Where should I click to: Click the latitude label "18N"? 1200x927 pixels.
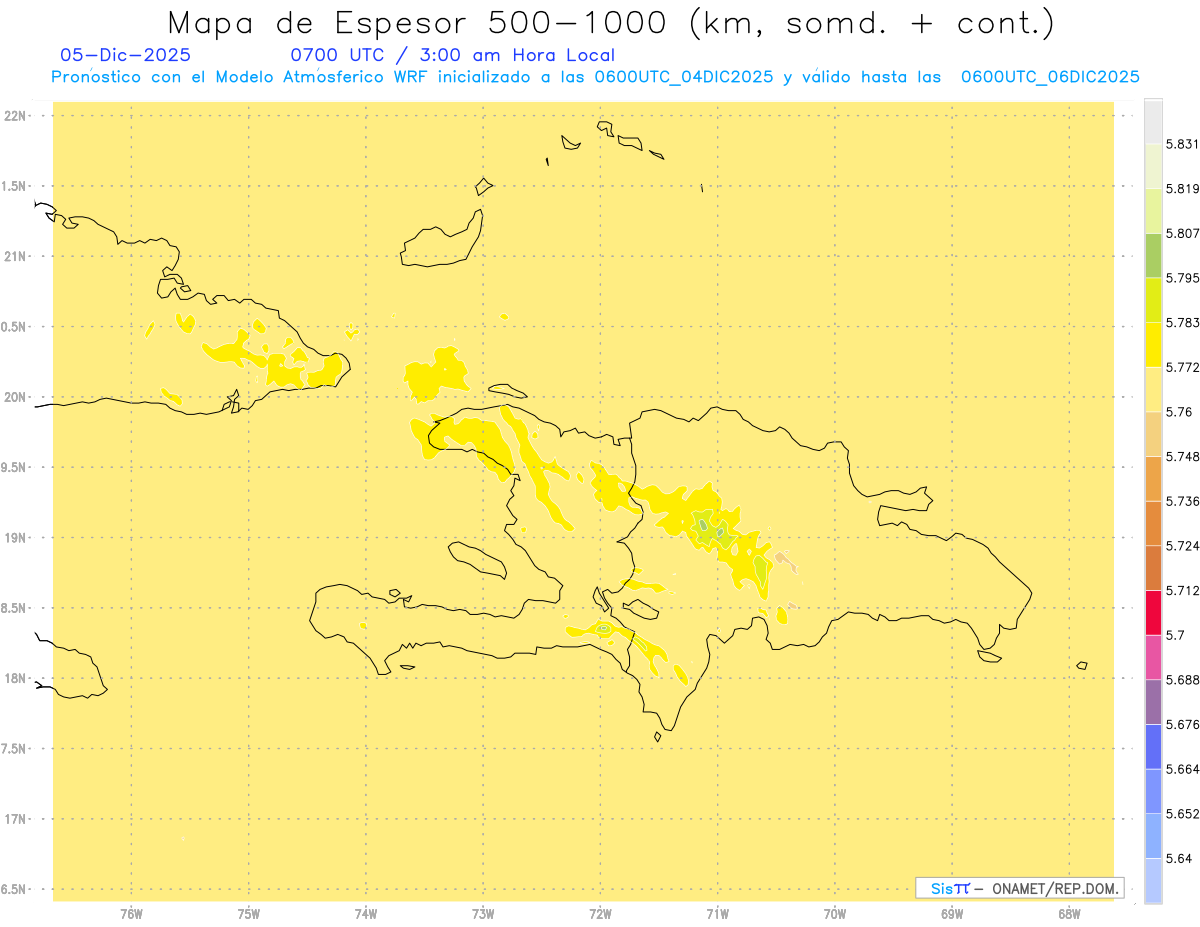pyautogui.click(x=14, y=678)
